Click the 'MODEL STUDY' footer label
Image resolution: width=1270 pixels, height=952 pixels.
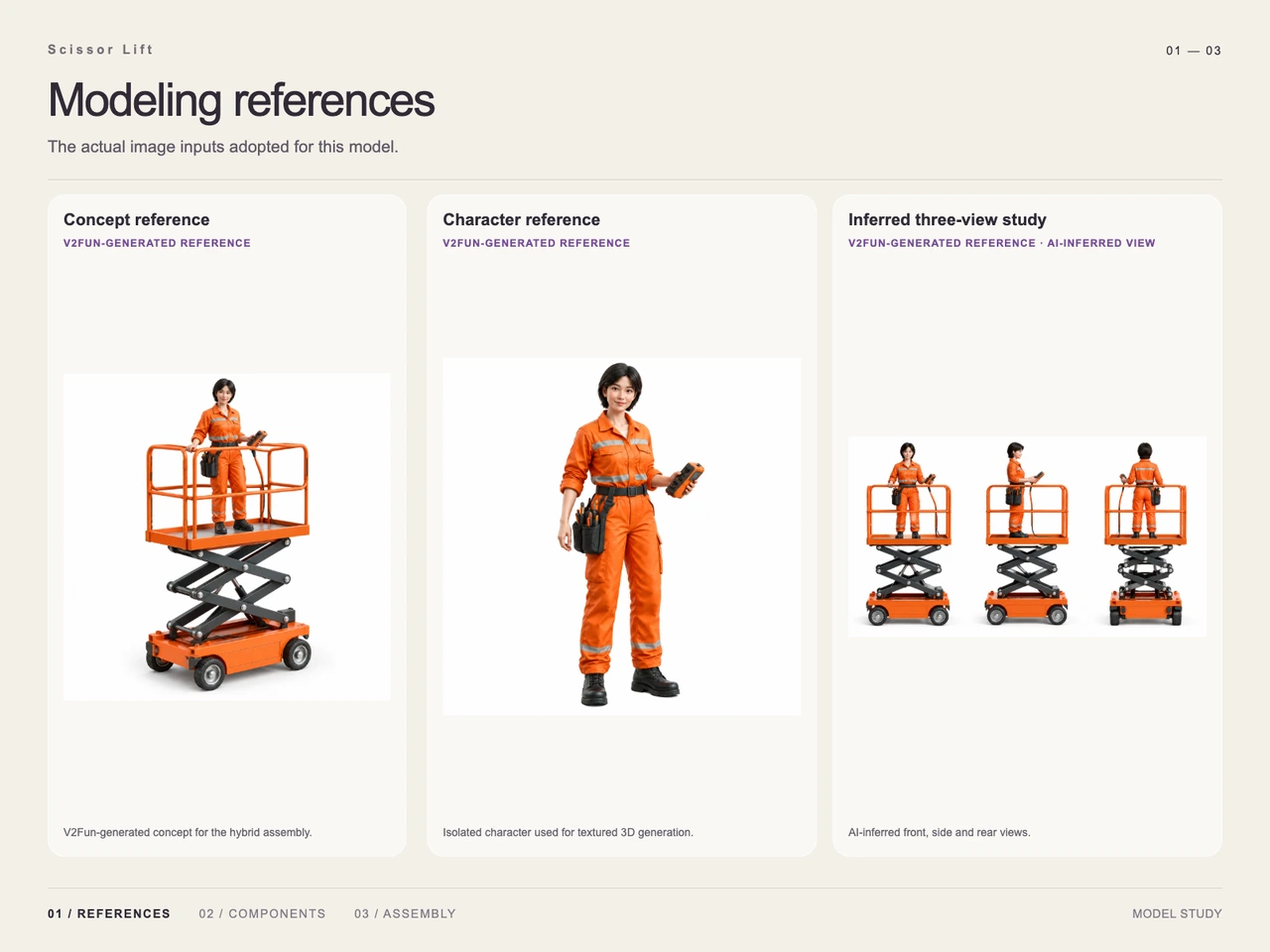coord(1177,913)
